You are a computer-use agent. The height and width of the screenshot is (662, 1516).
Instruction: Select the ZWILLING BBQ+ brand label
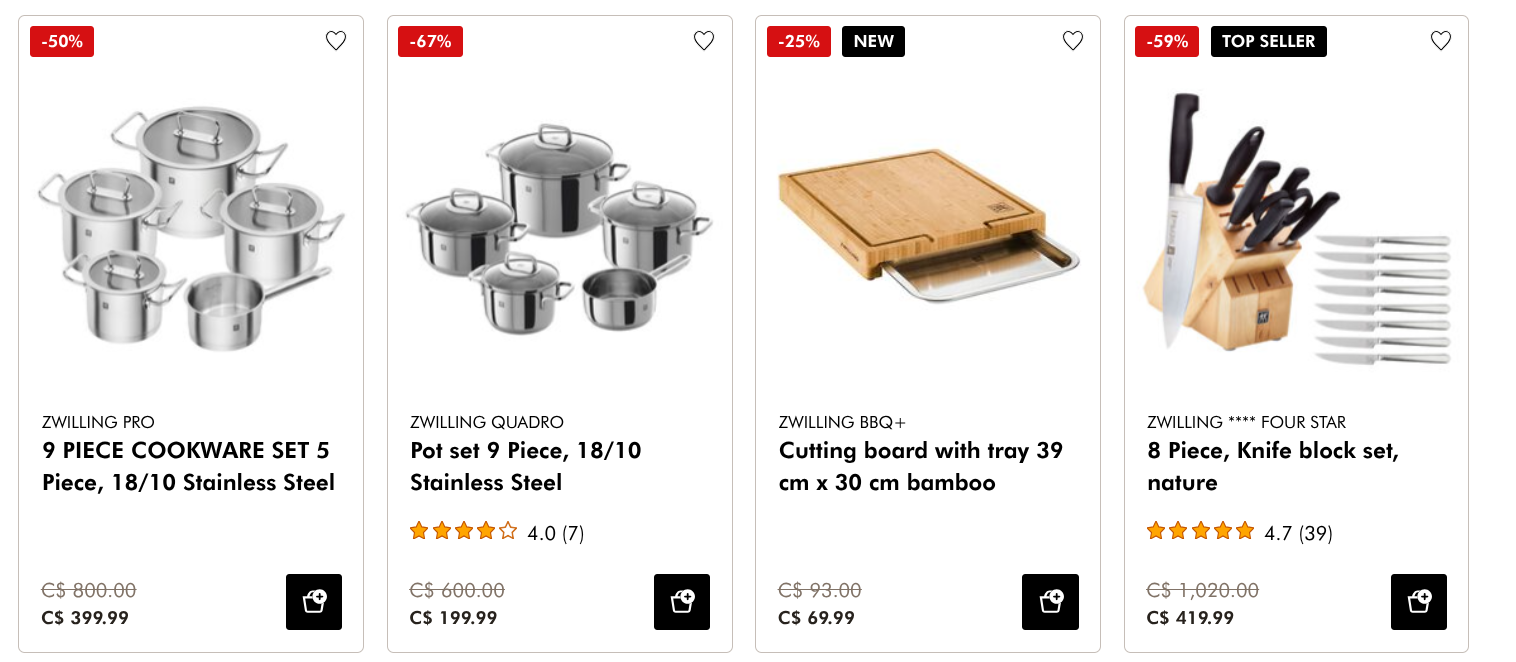(844, 422)
